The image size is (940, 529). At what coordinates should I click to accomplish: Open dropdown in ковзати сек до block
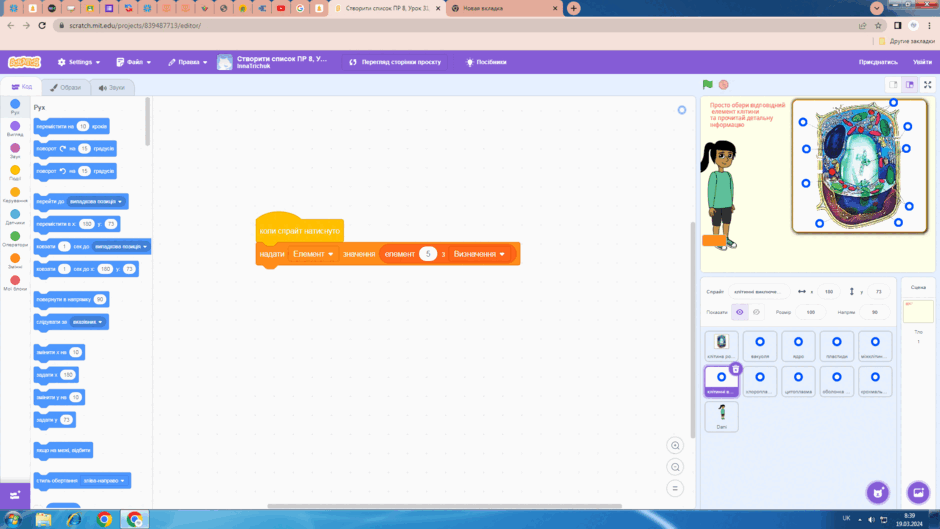(121, 247)
